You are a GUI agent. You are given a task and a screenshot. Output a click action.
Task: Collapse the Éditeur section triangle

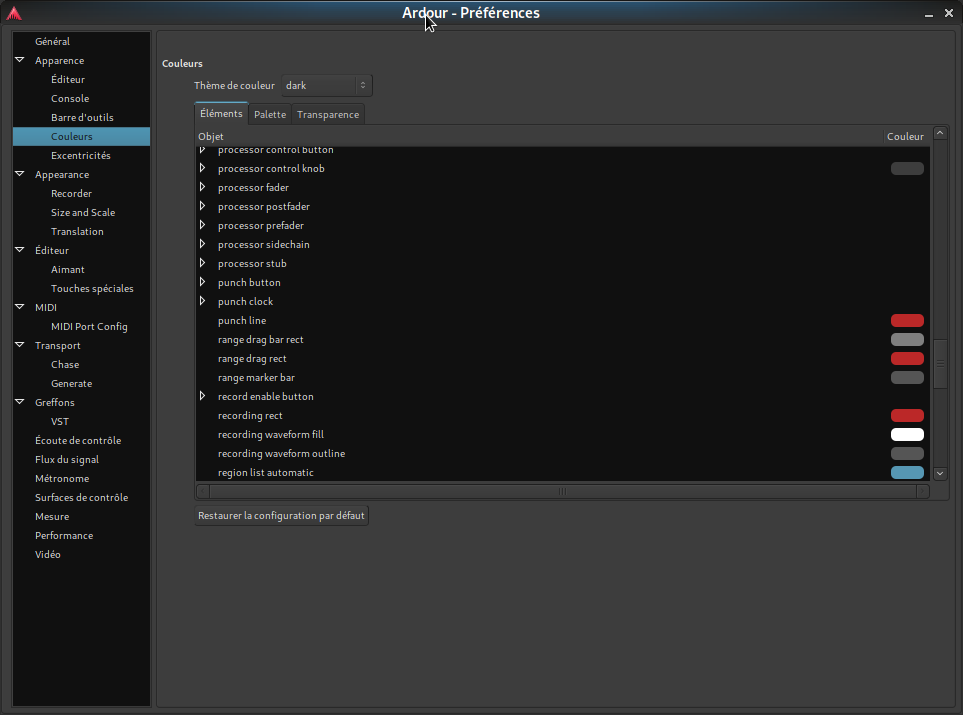[x=20, y=250]
